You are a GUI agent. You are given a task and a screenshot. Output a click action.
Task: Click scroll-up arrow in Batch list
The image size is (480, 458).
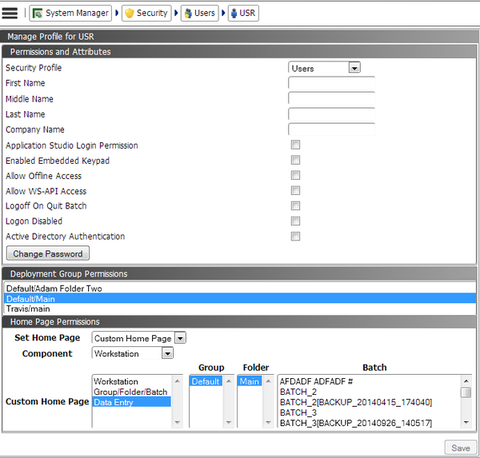tap(466, 381)
